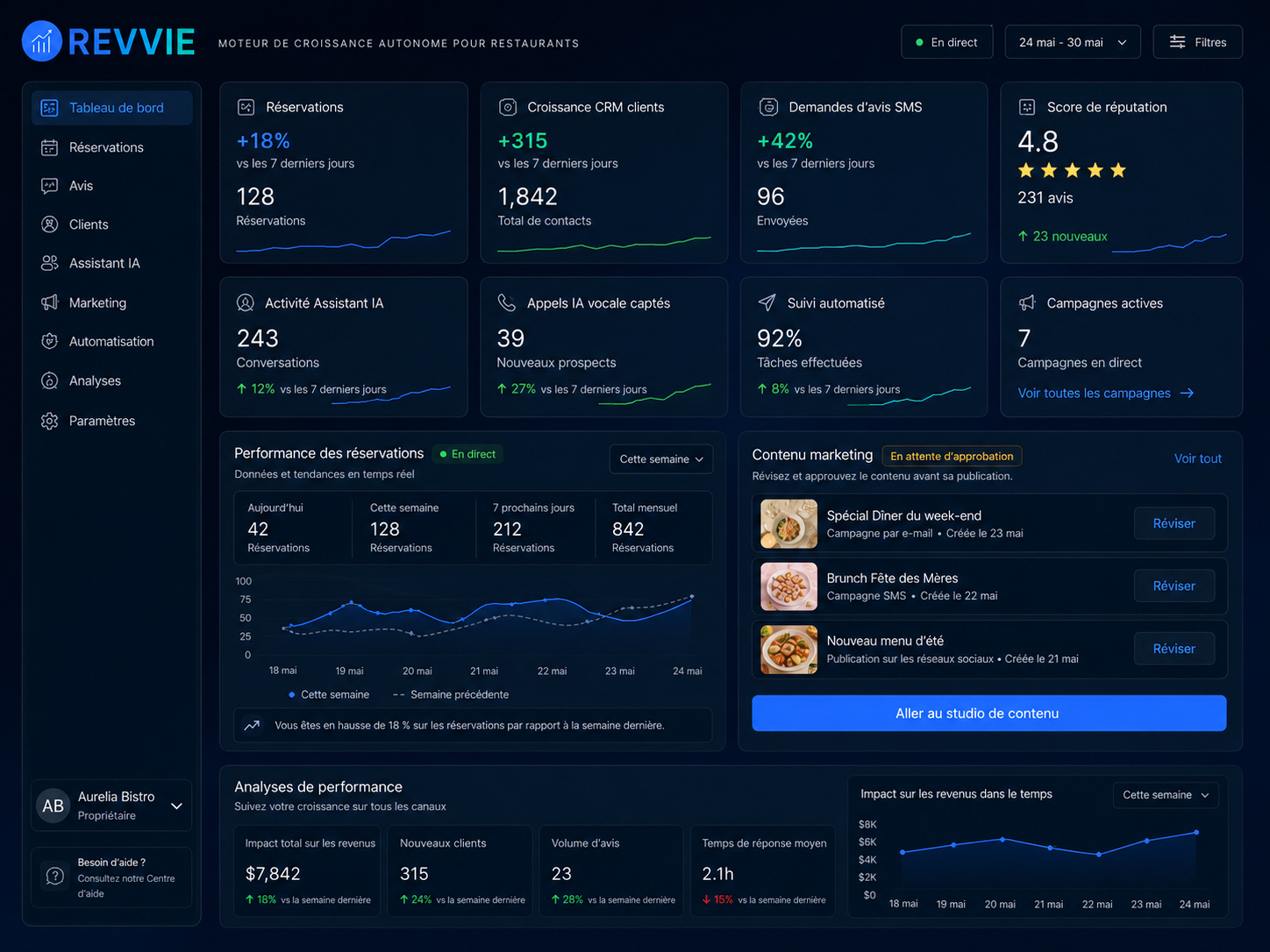Click the phone icon on Appels IA vocale

click(507, 303)
